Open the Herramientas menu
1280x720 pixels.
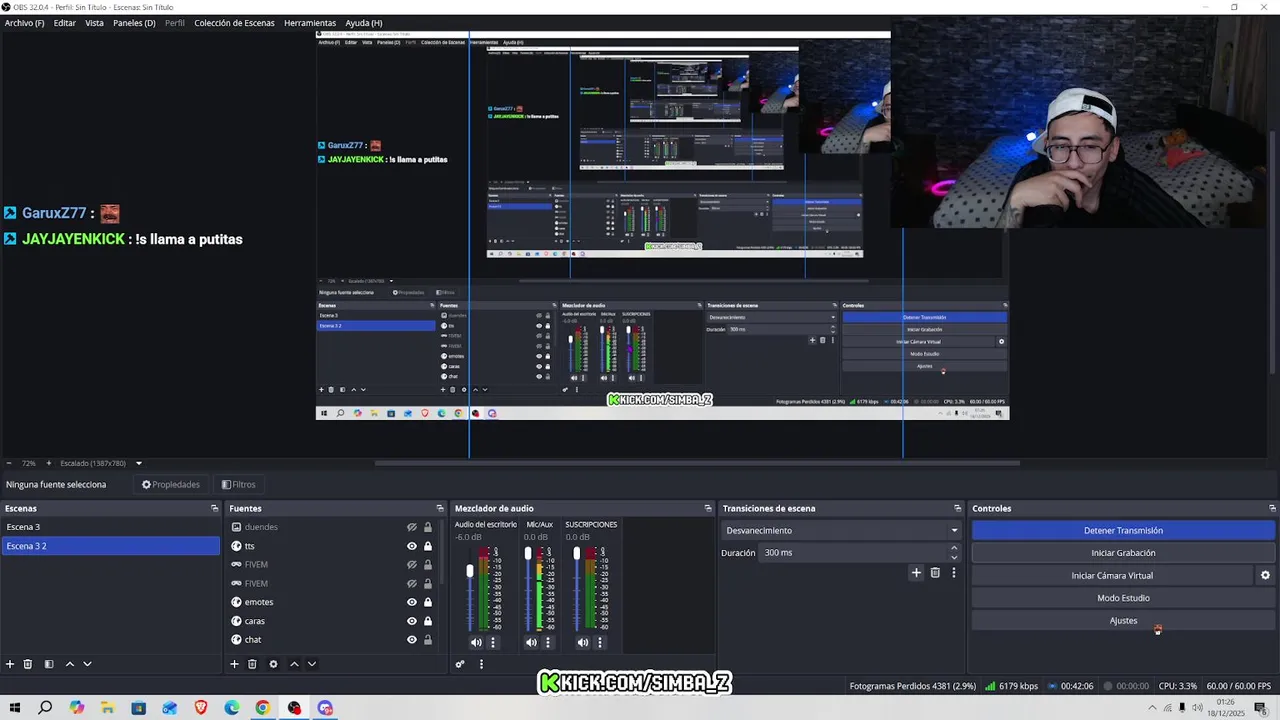coord(310,23)
